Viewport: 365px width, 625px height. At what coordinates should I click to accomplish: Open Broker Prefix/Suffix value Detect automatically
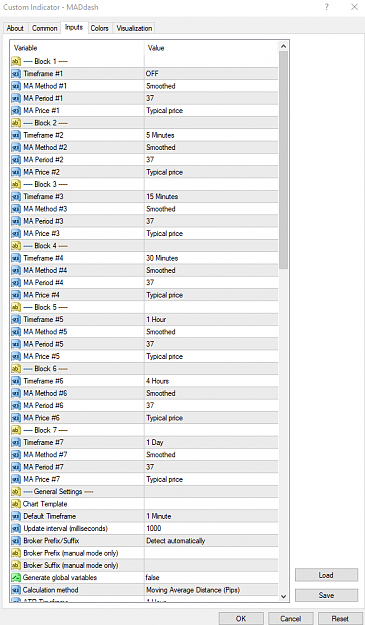click(211, 541)
